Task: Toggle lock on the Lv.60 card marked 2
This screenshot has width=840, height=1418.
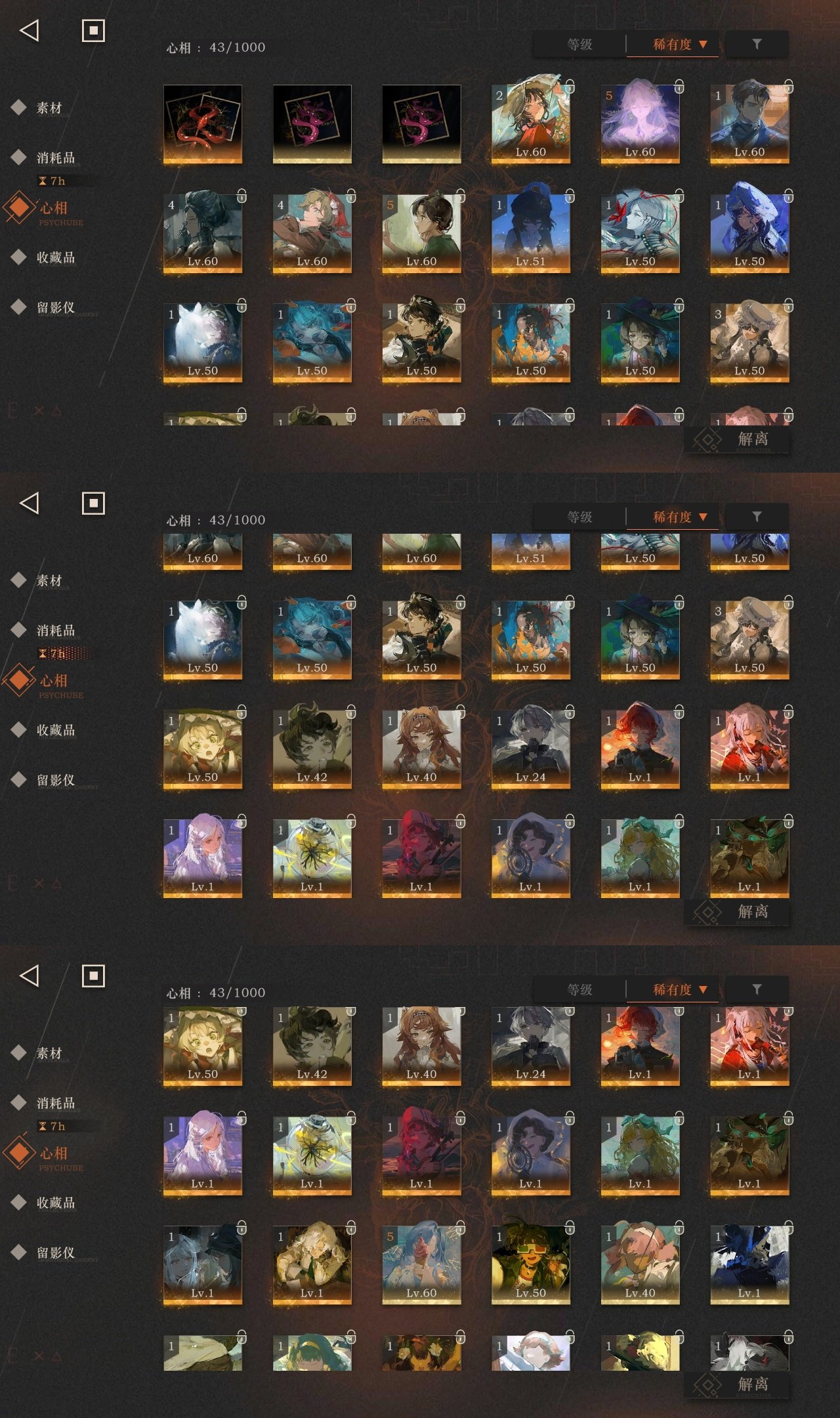Action: [570, 86]
